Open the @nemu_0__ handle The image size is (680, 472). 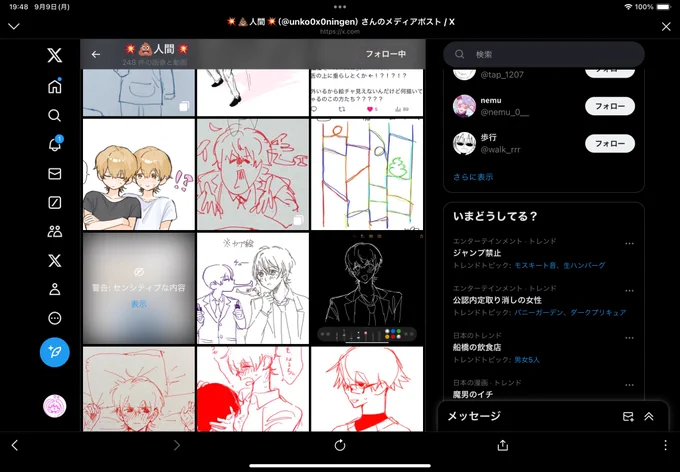(504, 113)
